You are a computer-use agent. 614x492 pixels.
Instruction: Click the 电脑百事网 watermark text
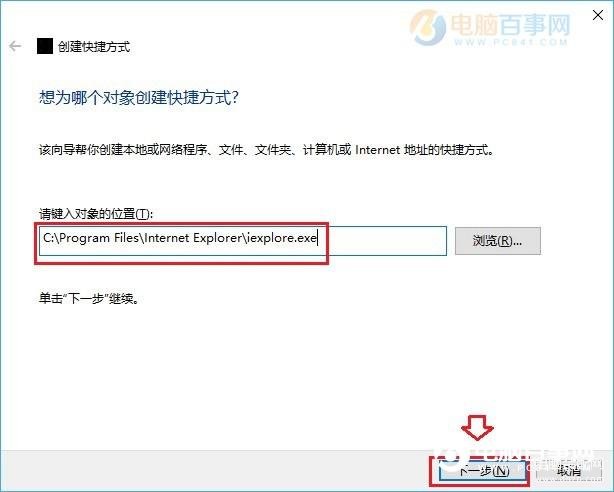[510, 24]
